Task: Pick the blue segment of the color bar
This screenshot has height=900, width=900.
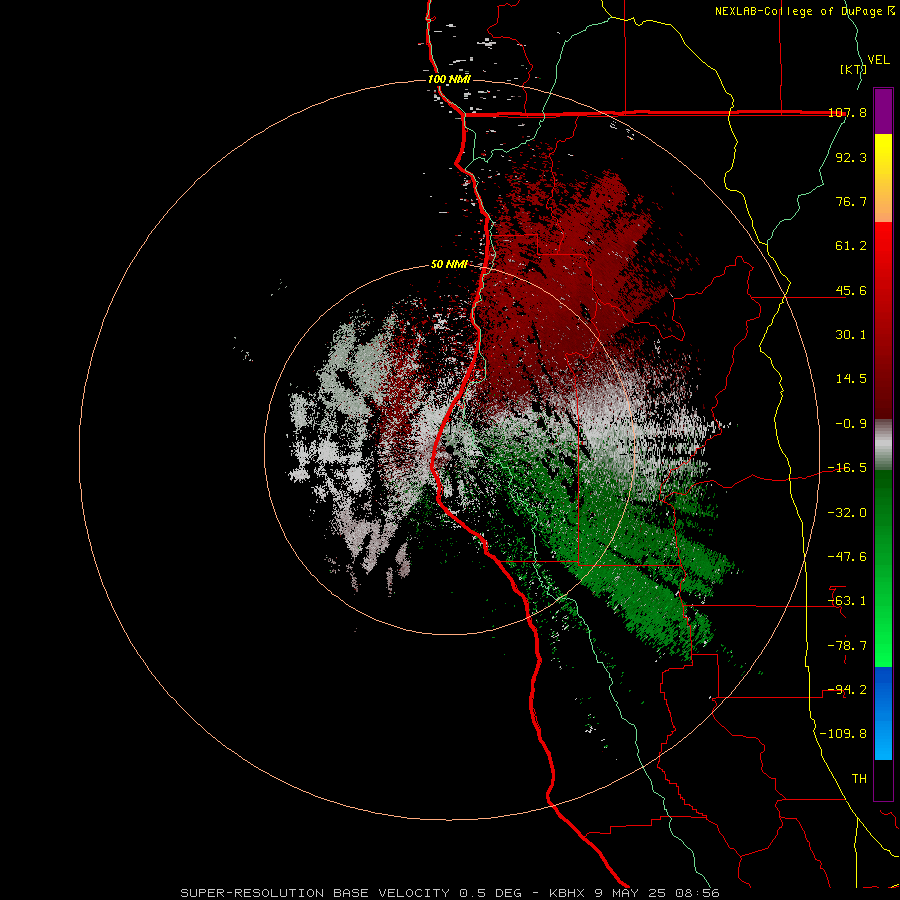Action: pos(883,713)
